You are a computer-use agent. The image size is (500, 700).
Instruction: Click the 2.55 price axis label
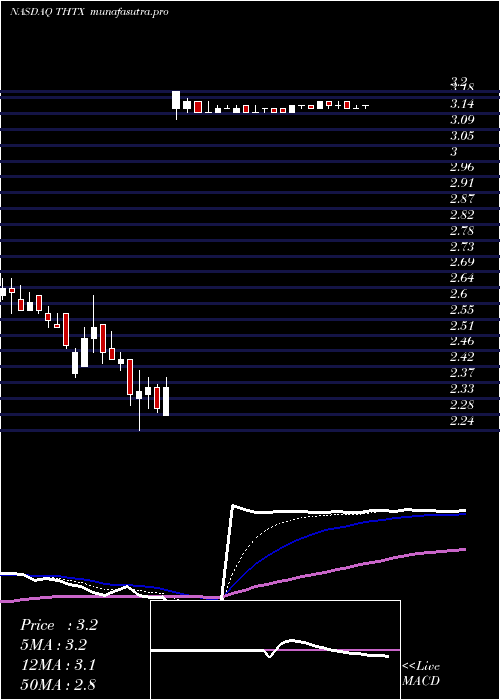[462, 309]
